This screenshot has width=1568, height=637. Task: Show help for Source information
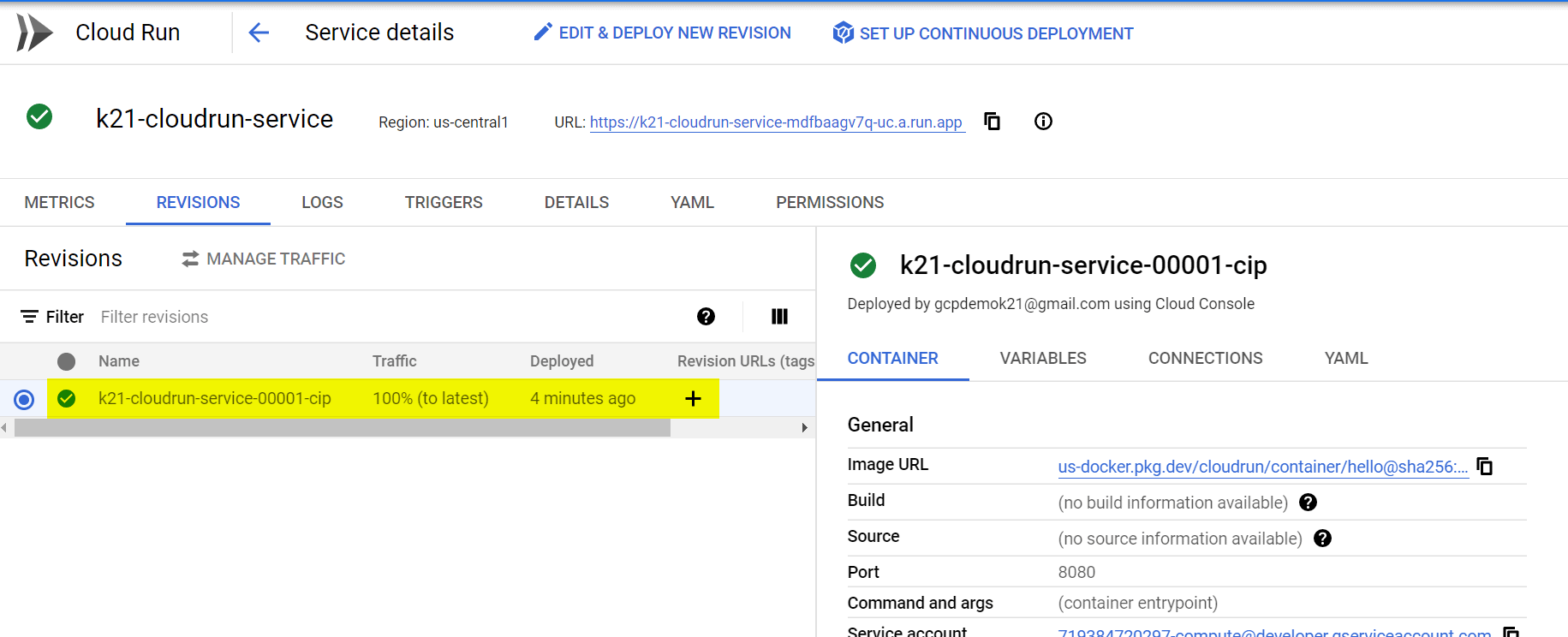click(1322, 539)
